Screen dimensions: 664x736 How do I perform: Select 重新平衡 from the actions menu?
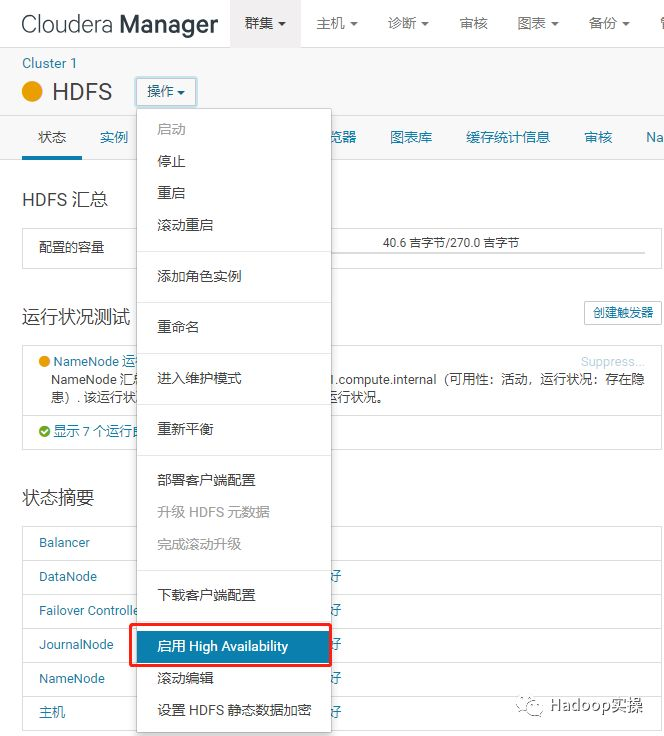[x=234, y=429]
